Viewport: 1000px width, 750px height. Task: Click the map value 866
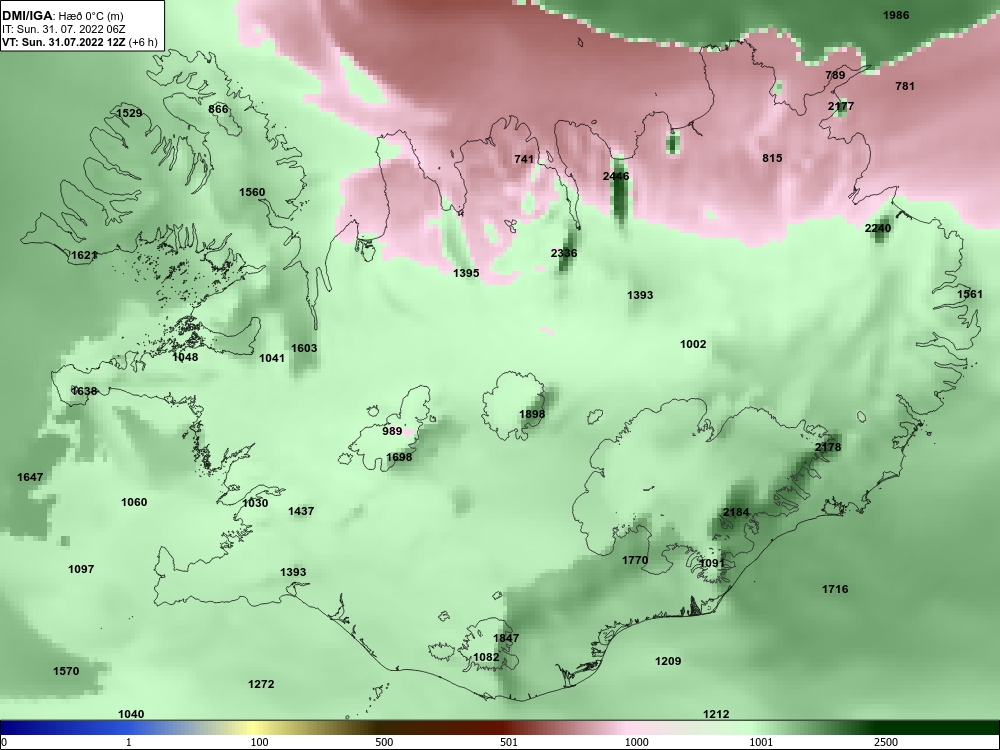pyautogui.click(x=218, y=110)
